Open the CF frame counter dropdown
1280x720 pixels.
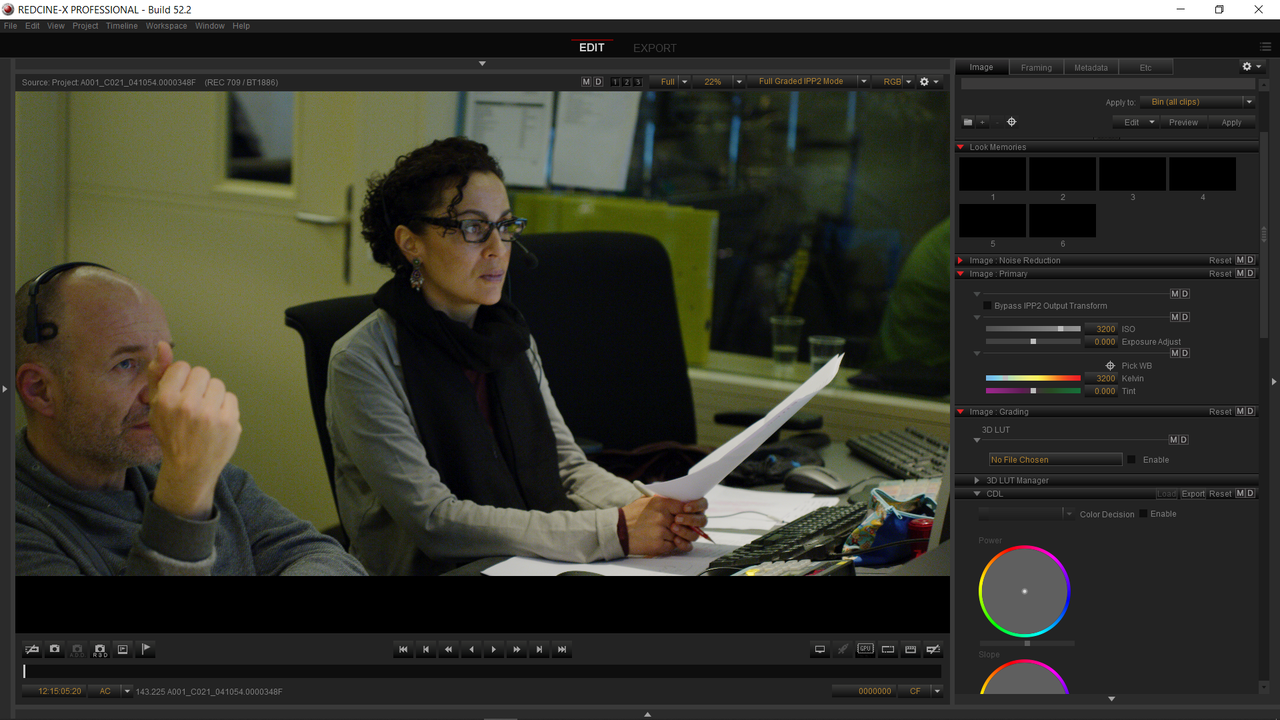(x=920, y=691)
